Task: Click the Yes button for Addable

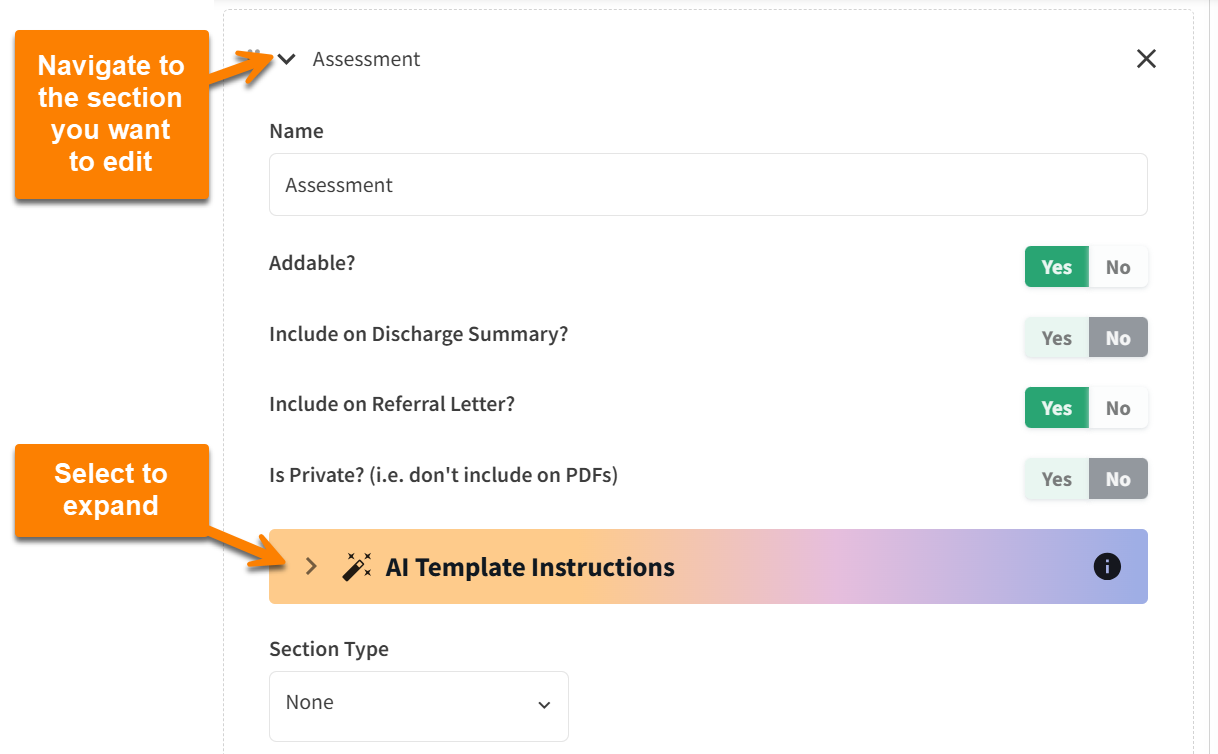Action: (1056, 266)
